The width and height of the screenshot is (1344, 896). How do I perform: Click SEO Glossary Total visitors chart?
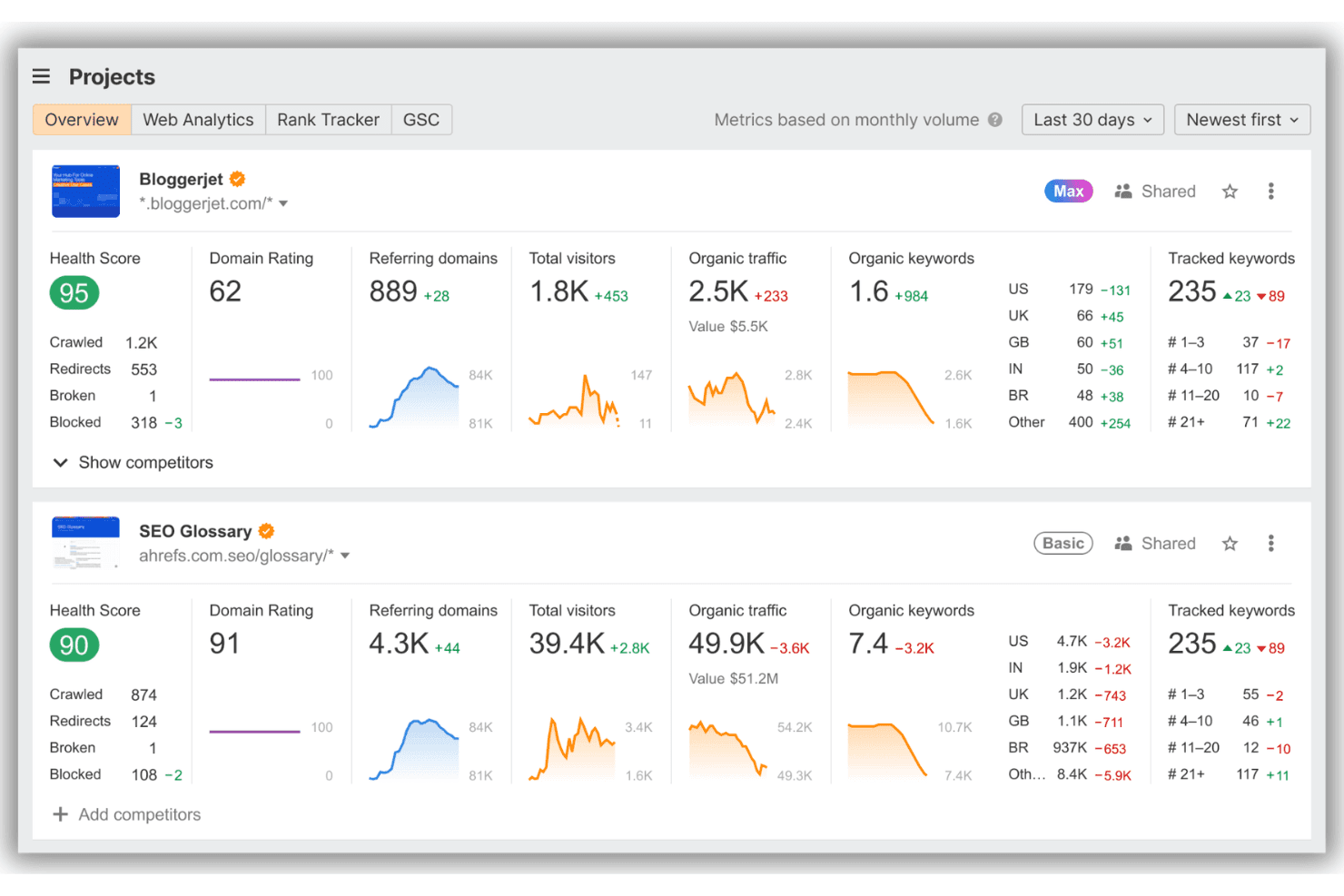pos(572,749)
